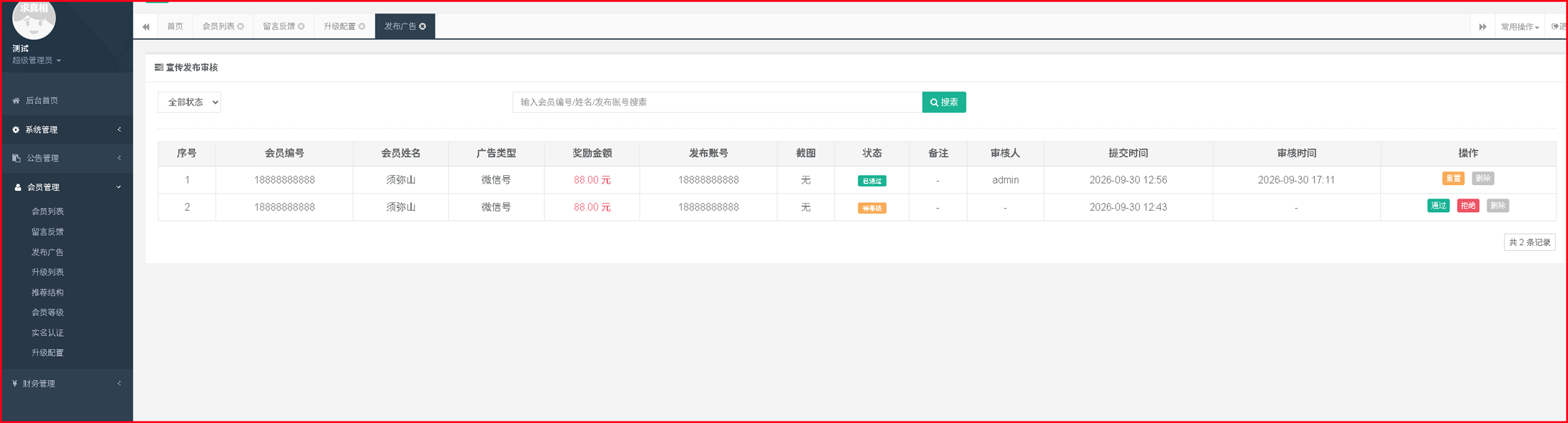This screenshot has height=423, width=1568.
Task: Expand the 系统管理 menu
Action: click(66, 130)
